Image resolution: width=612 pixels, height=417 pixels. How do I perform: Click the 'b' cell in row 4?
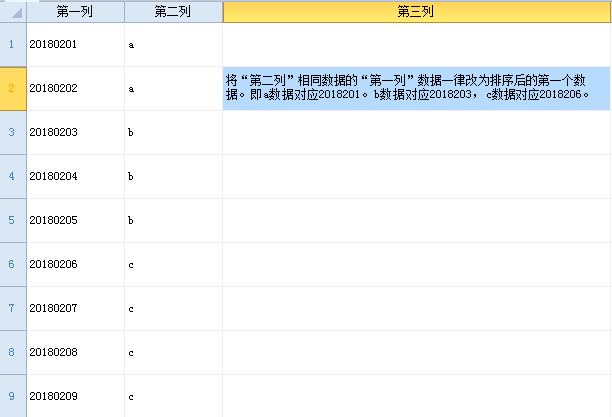(174, 176)
